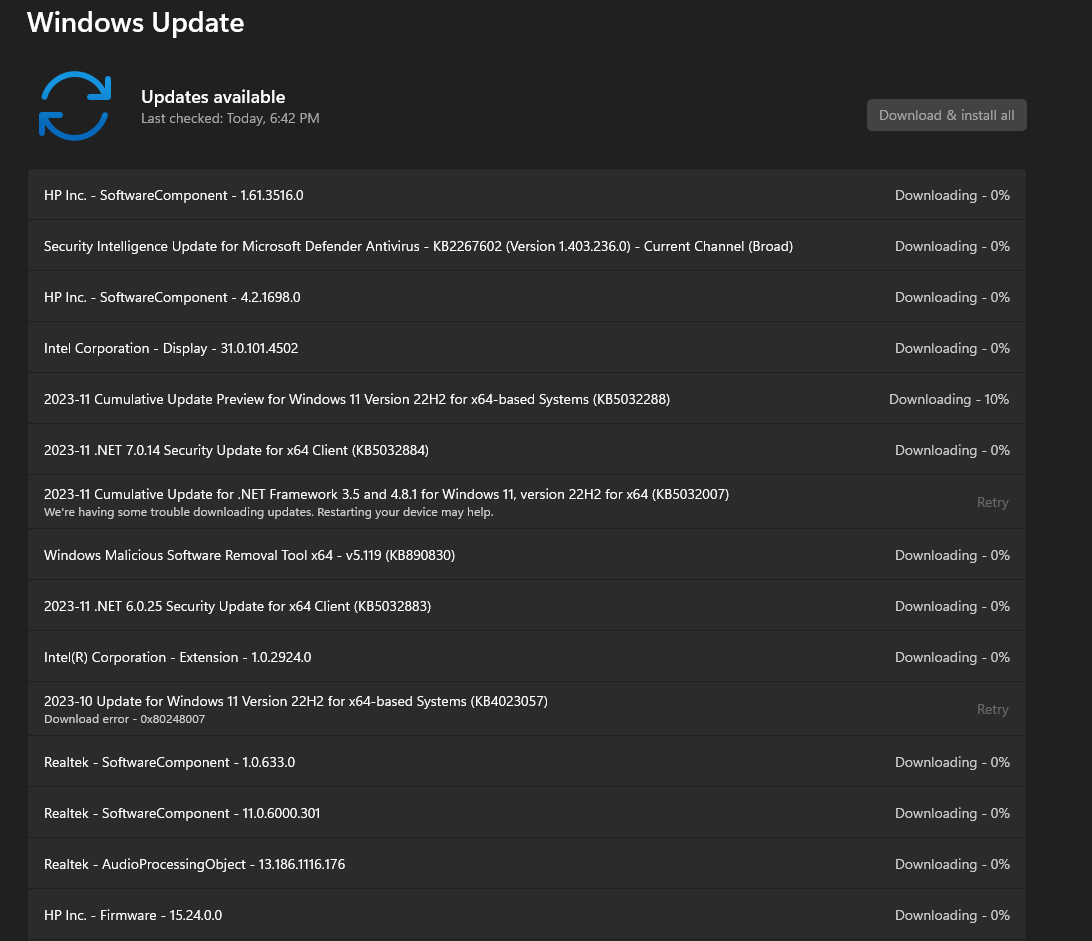Click Downloading - 0% status for .NET 6.0.25 update
This screenshot has width=1092, height=941.
click(952, 607)
